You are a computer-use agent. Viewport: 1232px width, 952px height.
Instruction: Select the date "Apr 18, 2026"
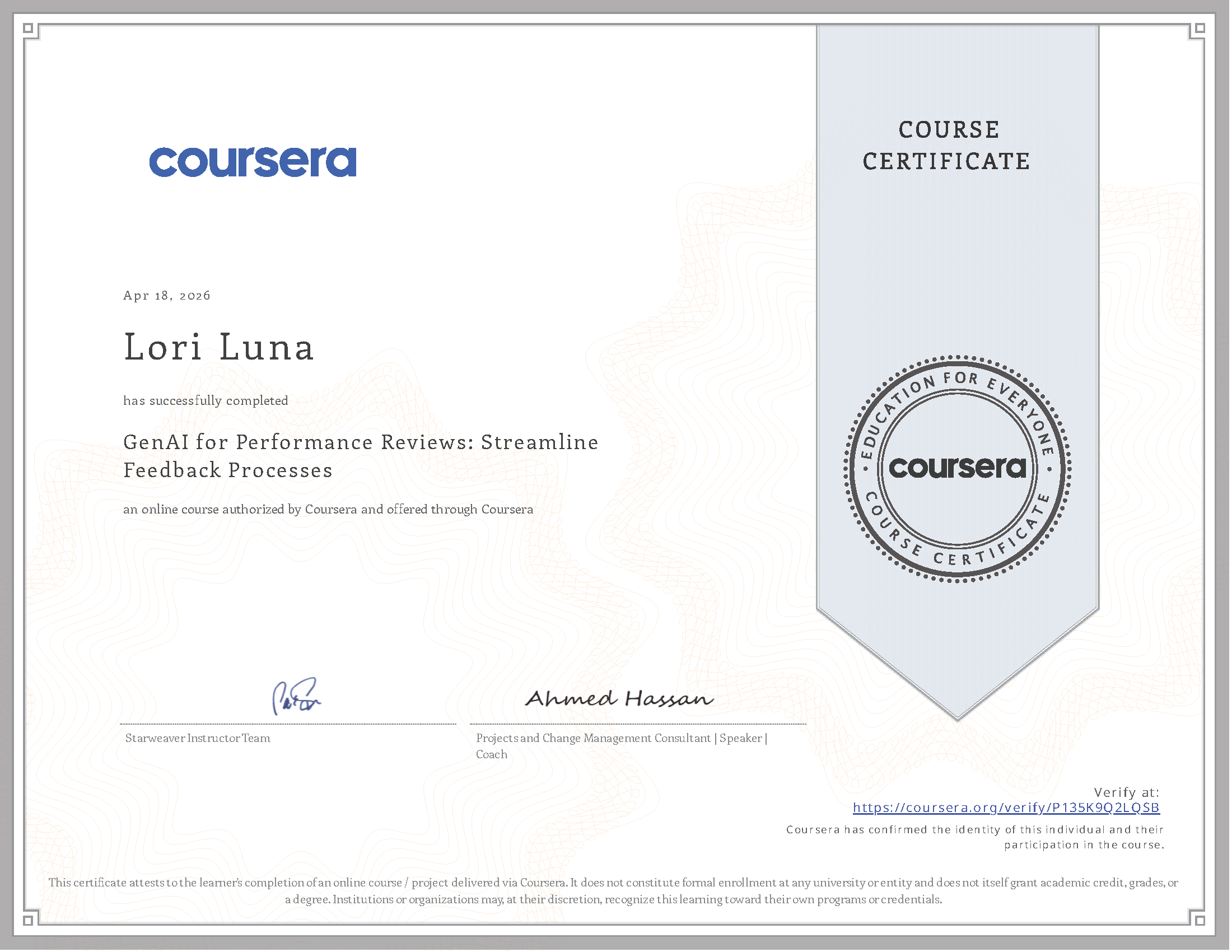tap(167, 296)
